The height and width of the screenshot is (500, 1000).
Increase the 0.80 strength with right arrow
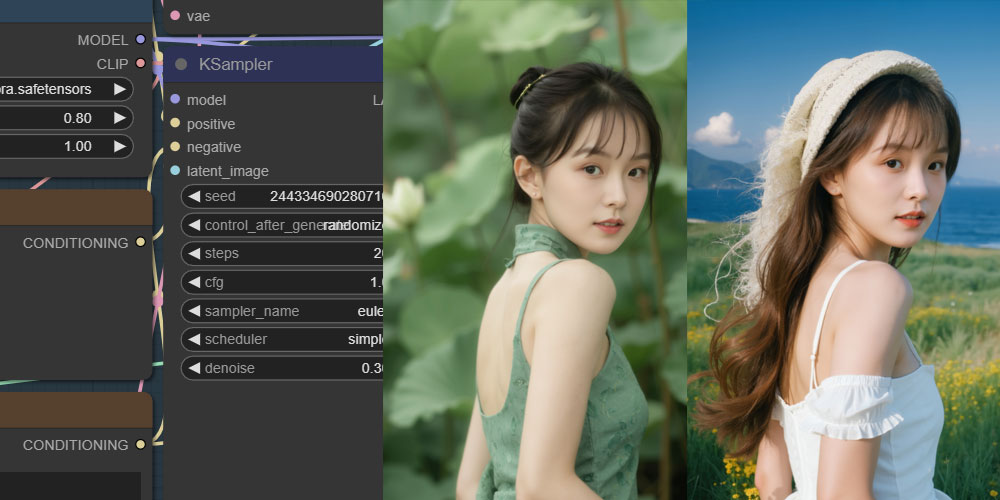click(120, 117)
